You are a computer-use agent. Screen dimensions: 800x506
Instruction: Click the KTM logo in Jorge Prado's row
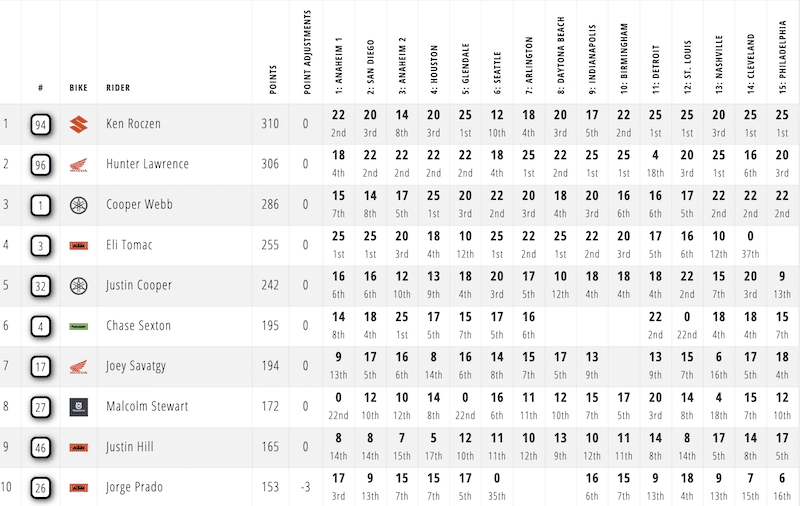78,488
